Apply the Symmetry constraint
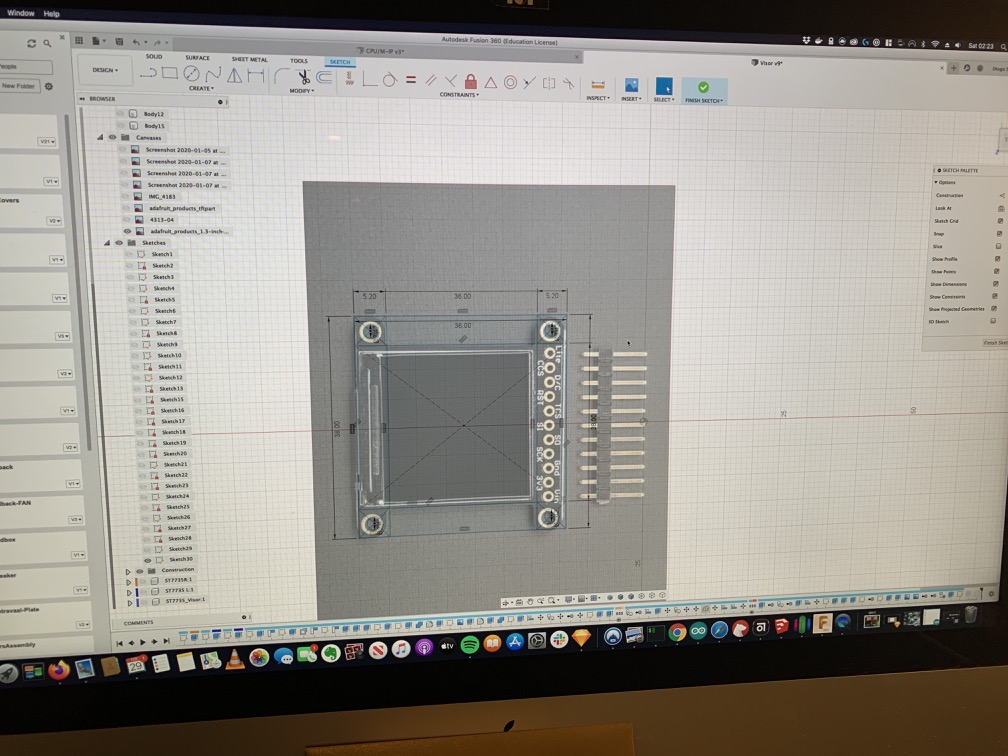This screenshot has height=756, width=1008. tap(549, 84)
